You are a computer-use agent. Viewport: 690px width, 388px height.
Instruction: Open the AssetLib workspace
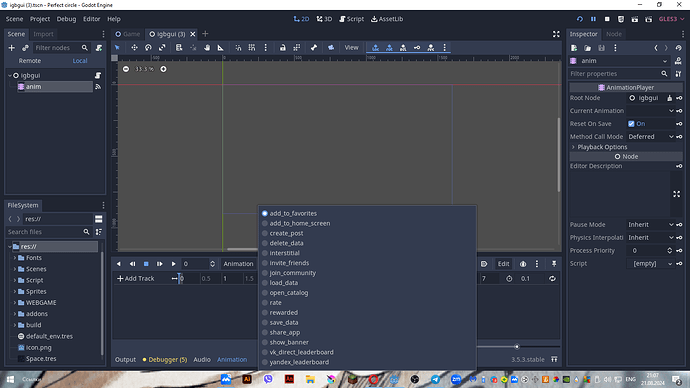click(387, 19)
